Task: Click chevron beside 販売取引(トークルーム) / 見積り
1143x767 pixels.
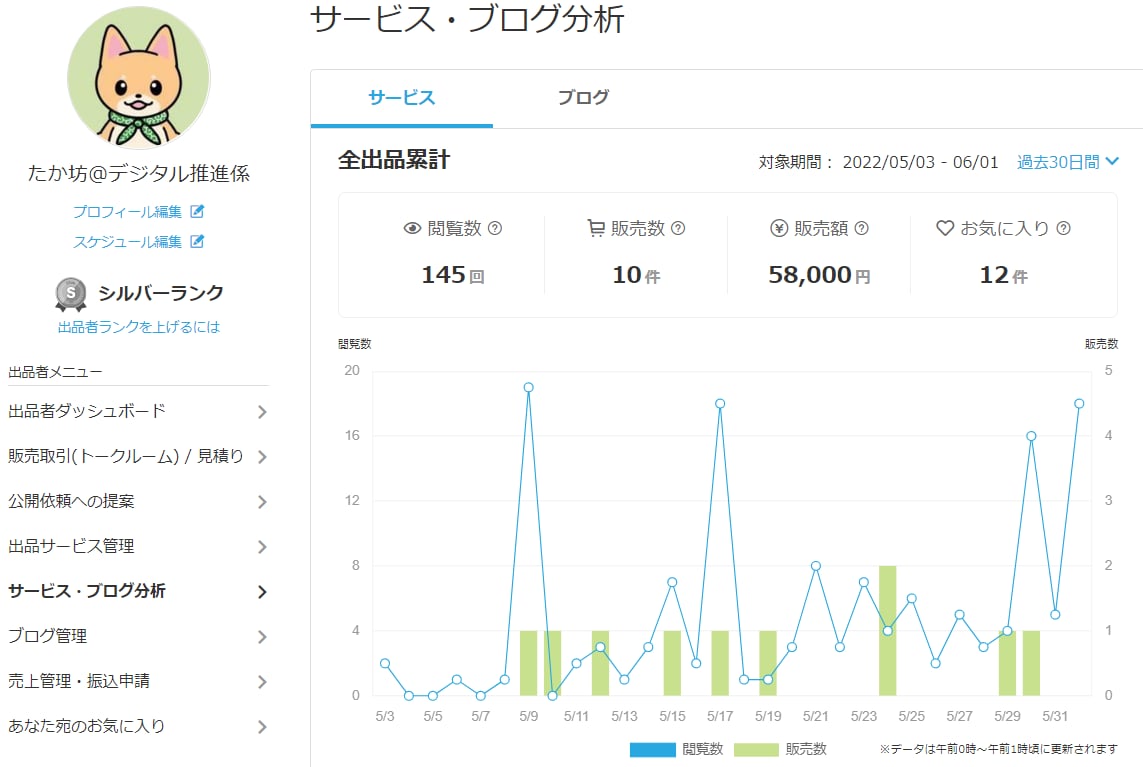Action: tap(262, 457)
